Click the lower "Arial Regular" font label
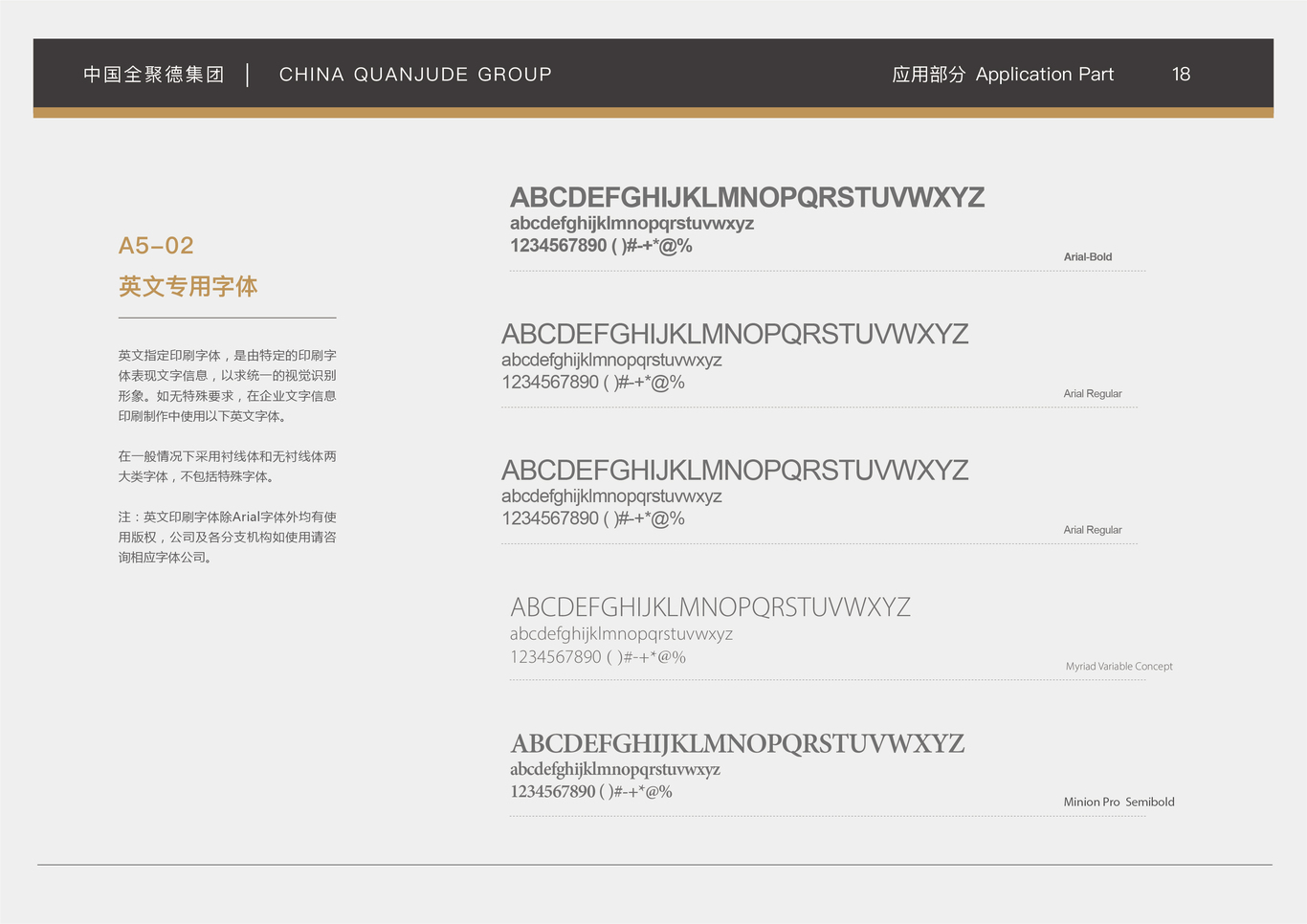This screenshot has height=924, width=1307. click(1093, 530)
